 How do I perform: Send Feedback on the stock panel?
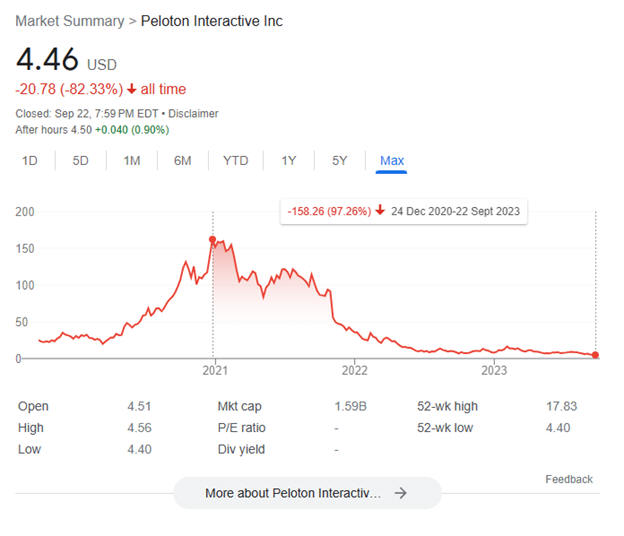[x=569, y=479]
